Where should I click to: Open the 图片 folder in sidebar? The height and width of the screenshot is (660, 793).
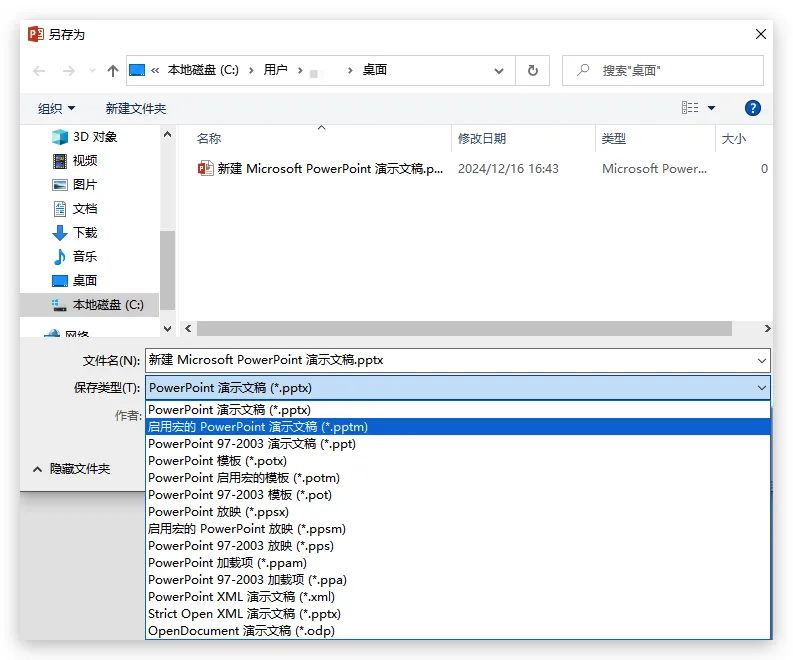click(85, 185)
